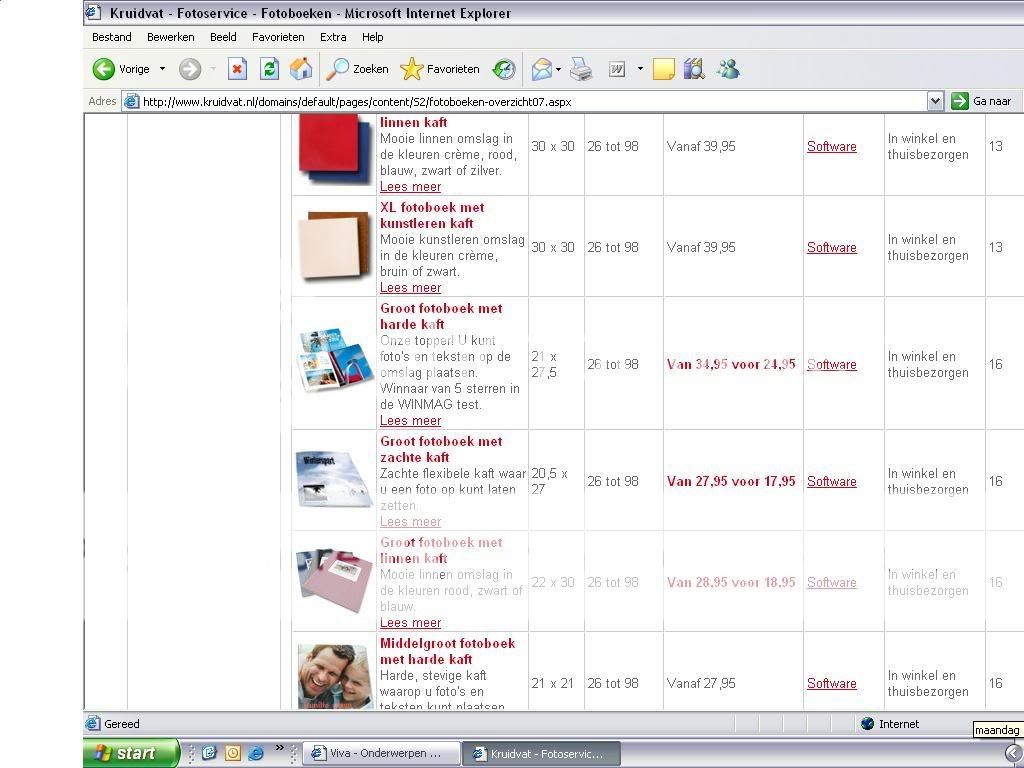1024x768 pixels.
Task: Click the Stop loading icon
Action: point(237,69)
